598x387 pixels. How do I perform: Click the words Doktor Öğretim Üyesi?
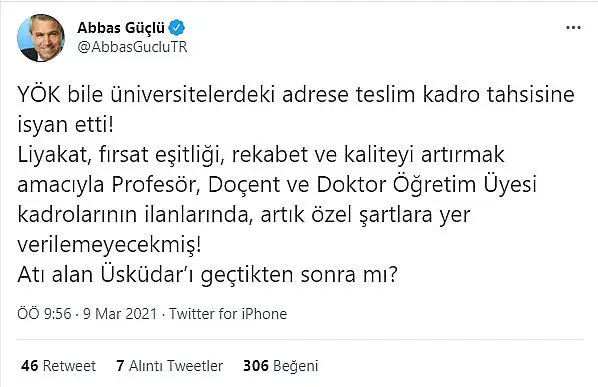click(x=427, y=185)
